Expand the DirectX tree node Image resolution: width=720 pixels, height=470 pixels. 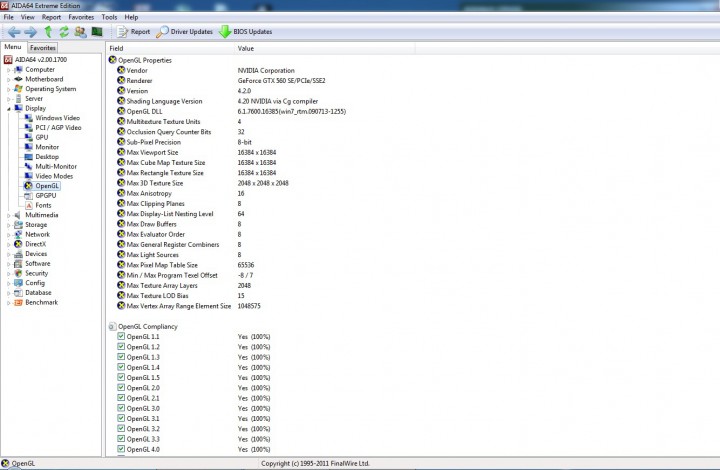pyautogui.click(x=8, y=244)
